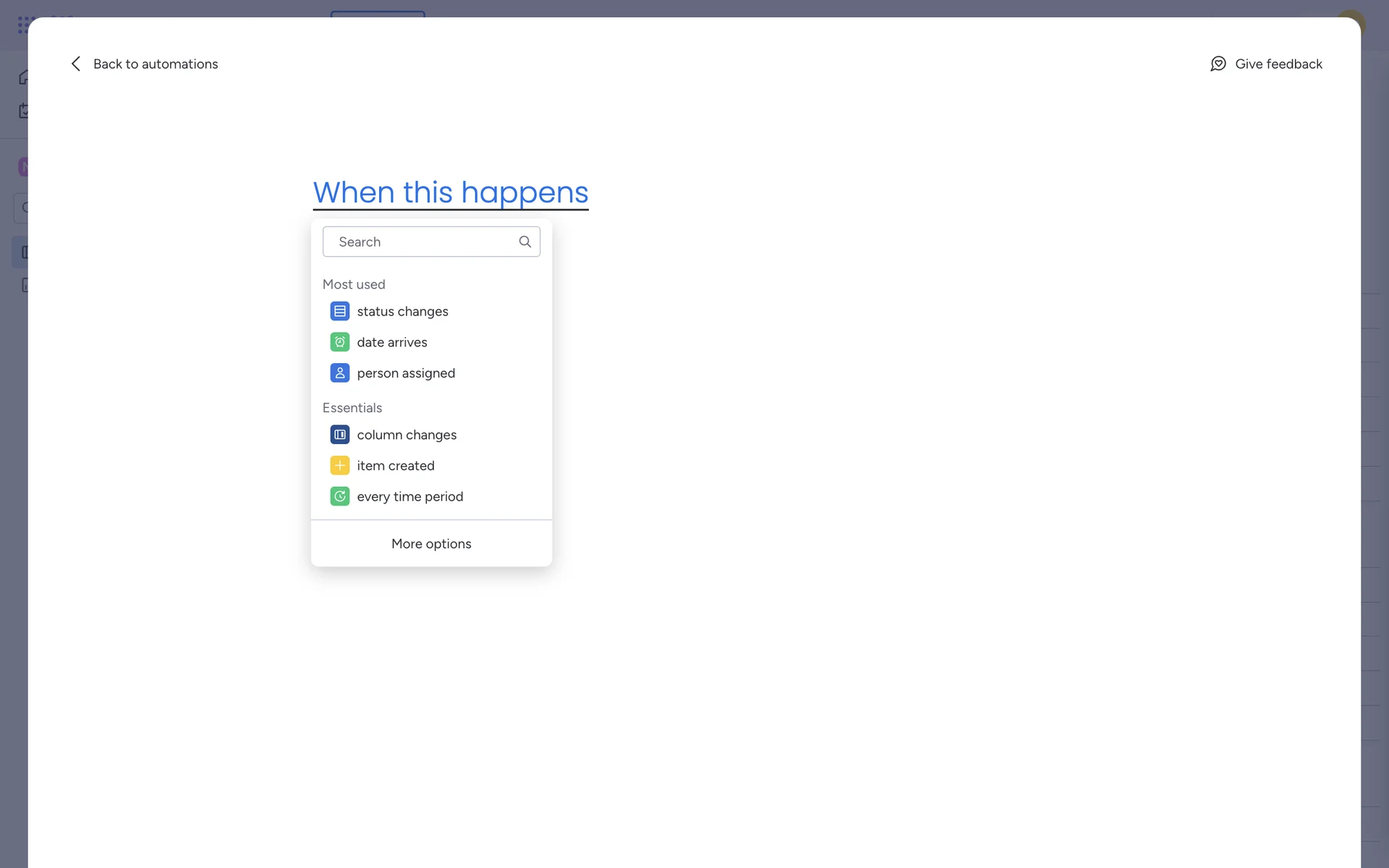The width and height of the screenshot is (1389, 868).
Task: Go Back to automations
Action: point(155,64)
